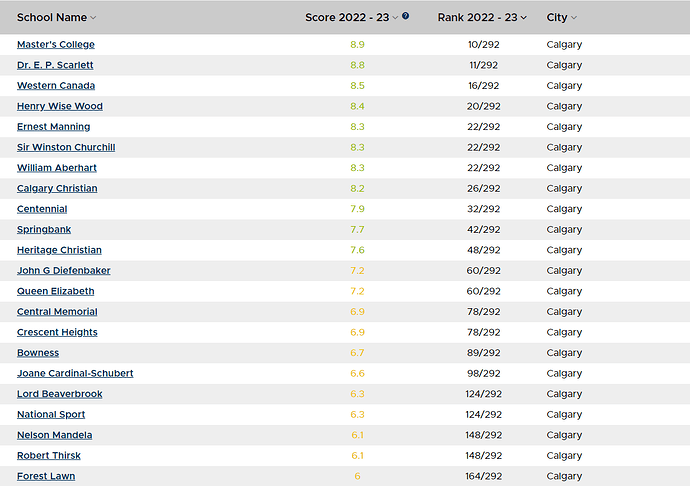Sort by City column header

coord(562,18)
